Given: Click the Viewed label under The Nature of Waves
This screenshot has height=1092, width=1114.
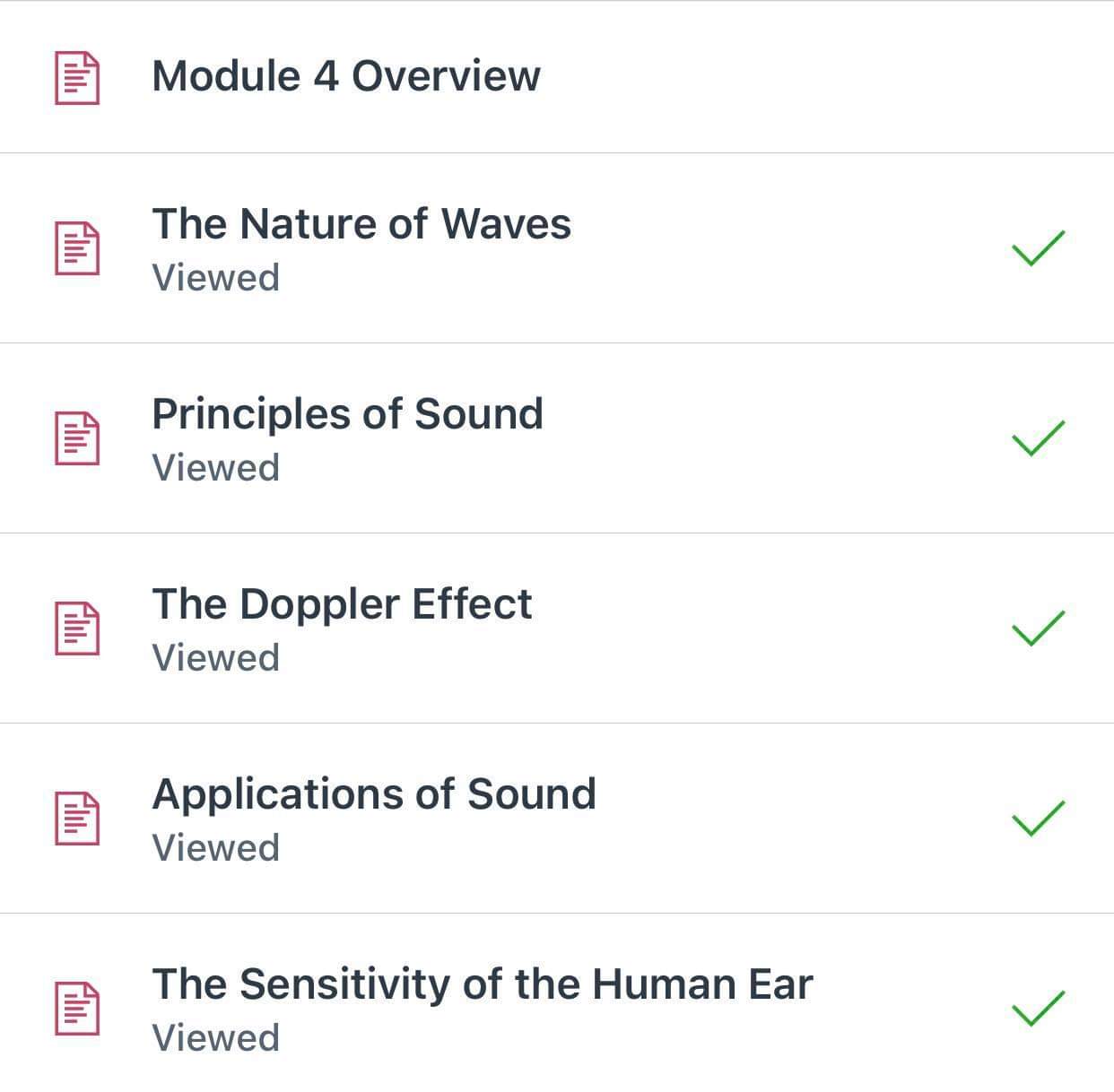Looking at the screenshot, I should 217,278.
